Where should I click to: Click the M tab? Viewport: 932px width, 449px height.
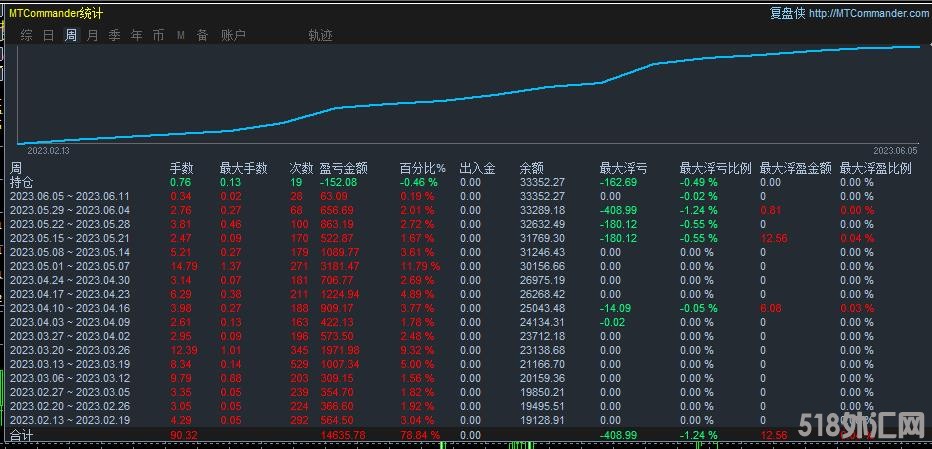pyautogui.click(x=181, y=35)
